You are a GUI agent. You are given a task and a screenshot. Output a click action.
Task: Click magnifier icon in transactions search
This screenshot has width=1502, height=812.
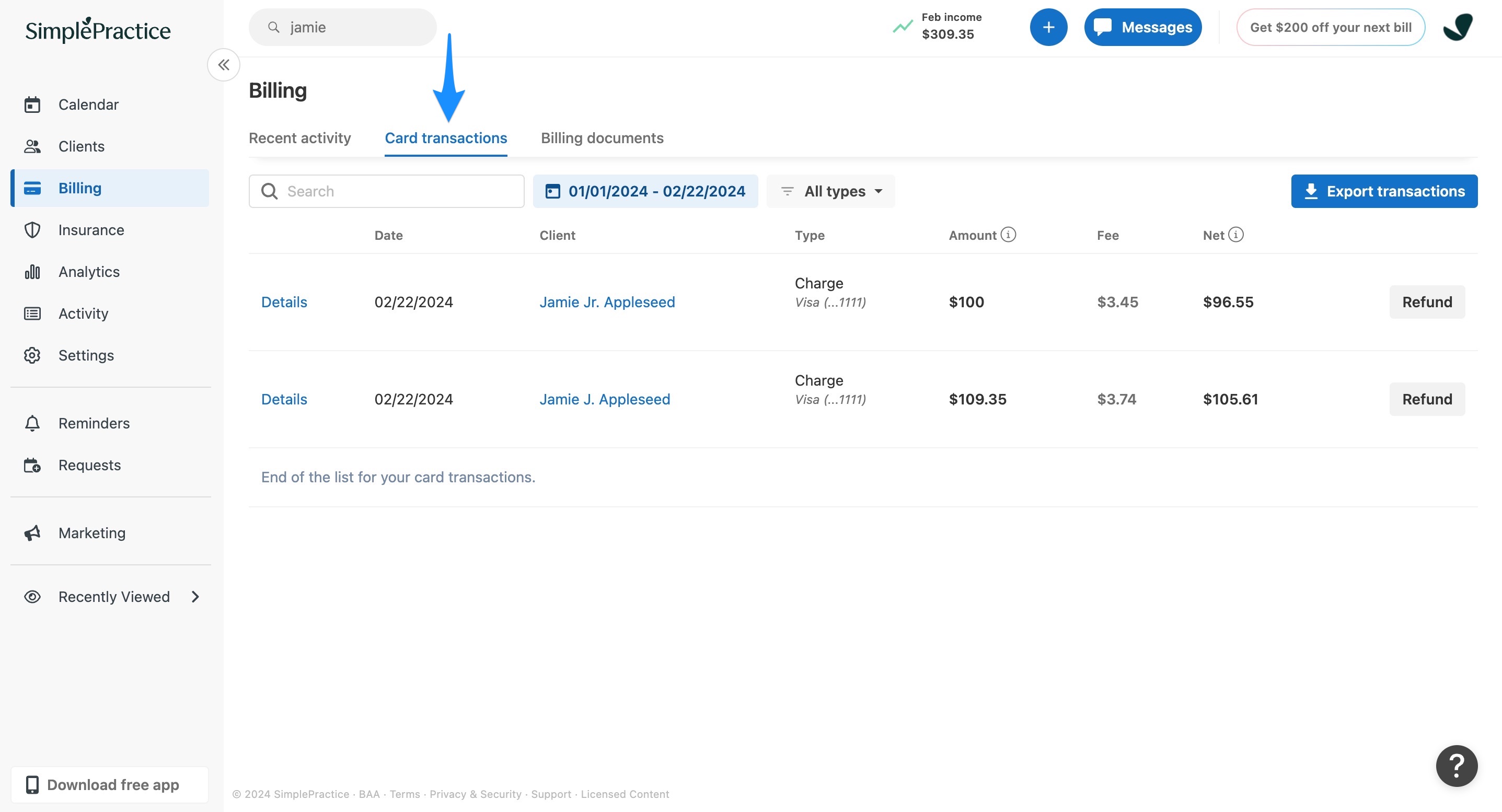269,191
